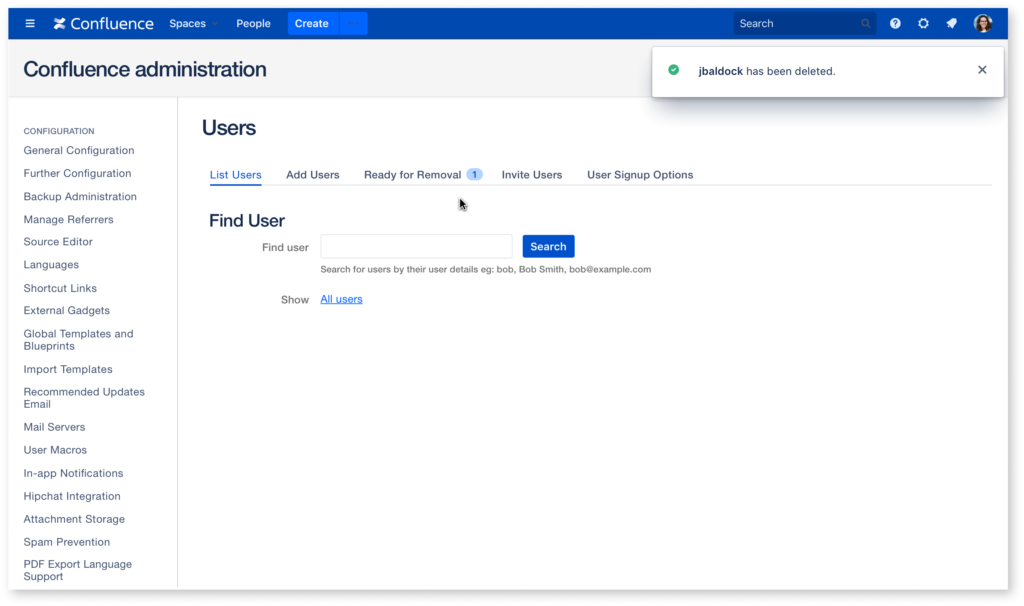Image resolution: width=1024 pixels, height=606 pixels.
Task: Go to Backup Administration
Action: (x=80, y=197)
